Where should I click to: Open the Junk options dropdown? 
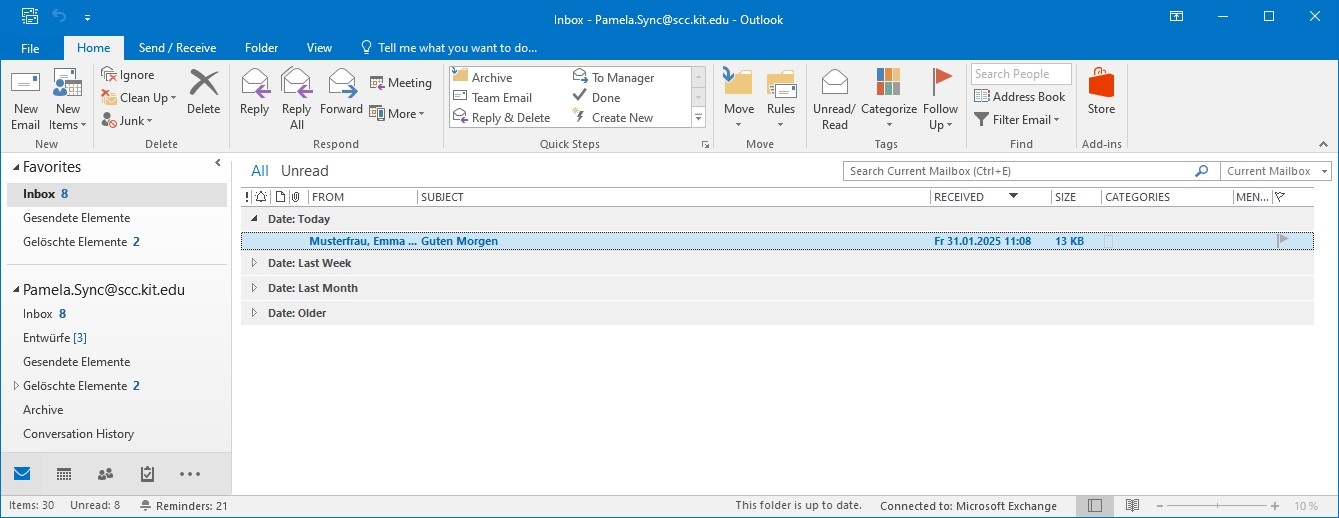tap(127, 120)
